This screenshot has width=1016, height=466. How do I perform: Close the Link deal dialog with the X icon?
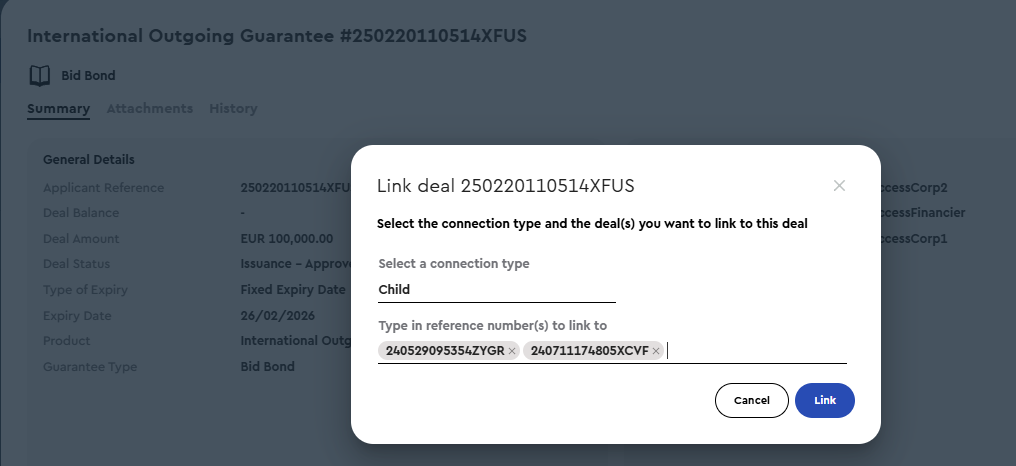coord(839,186)
